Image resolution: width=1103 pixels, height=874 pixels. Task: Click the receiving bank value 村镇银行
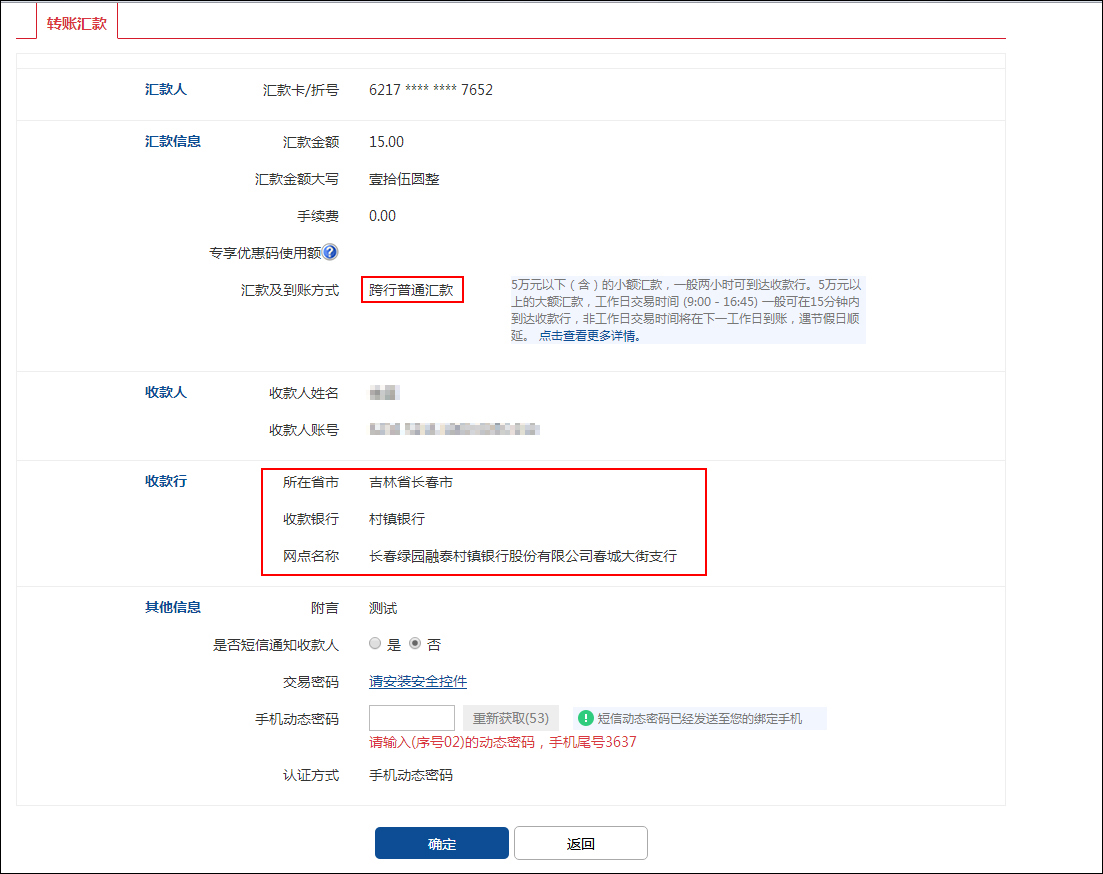tap(397, 519)
